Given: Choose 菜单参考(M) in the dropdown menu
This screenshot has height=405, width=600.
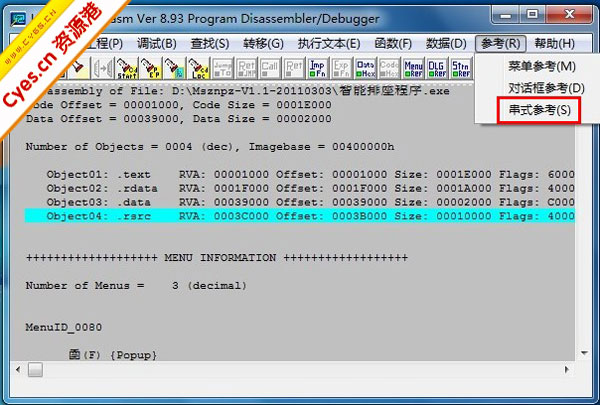Looking at the screenshot, I should (541, 66).
